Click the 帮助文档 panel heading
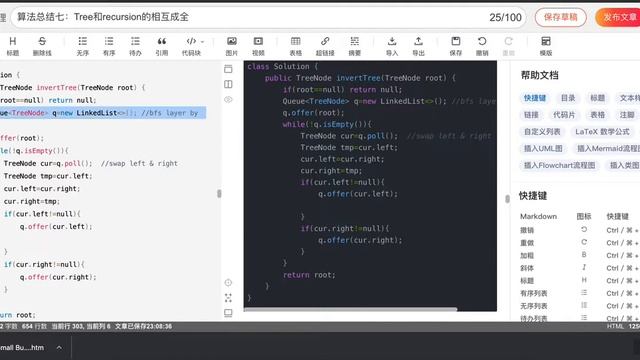This screenshot has height=360, width=640. 539,75
